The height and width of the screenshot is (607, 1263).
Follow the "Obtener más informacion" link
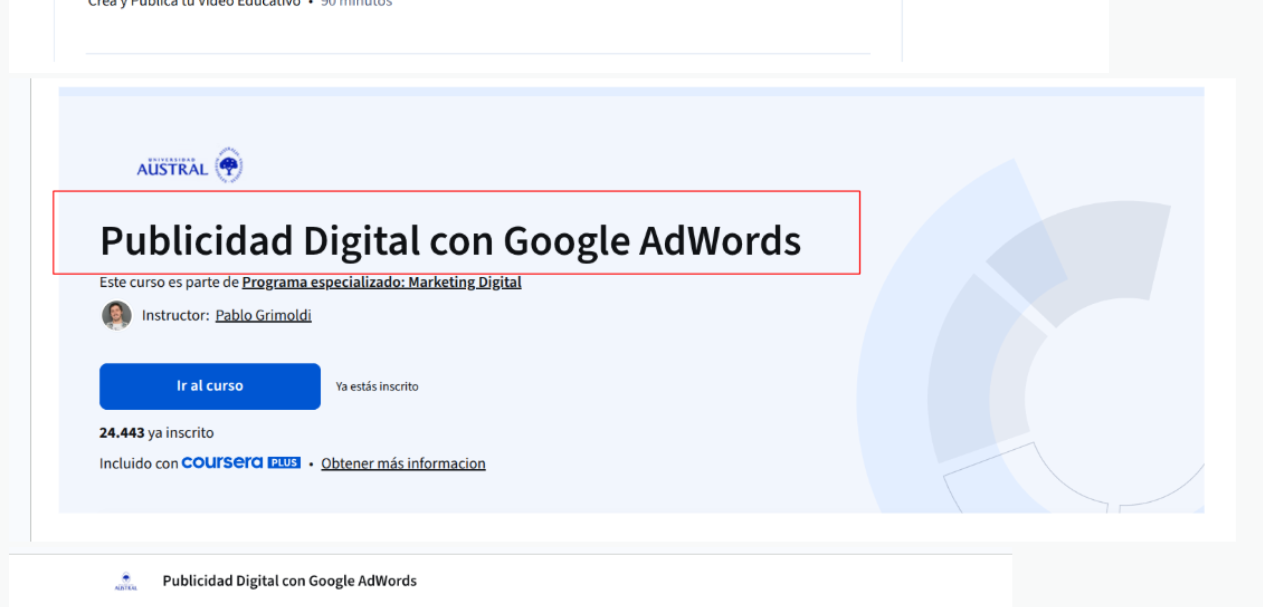click(403, 463)
